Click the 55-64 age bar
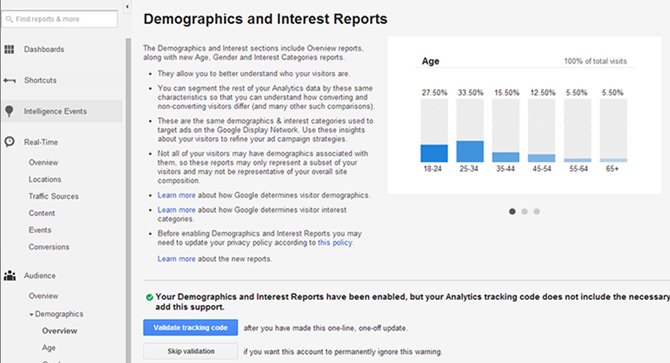Viewport: 670px width, 363px height. [578, 160]
